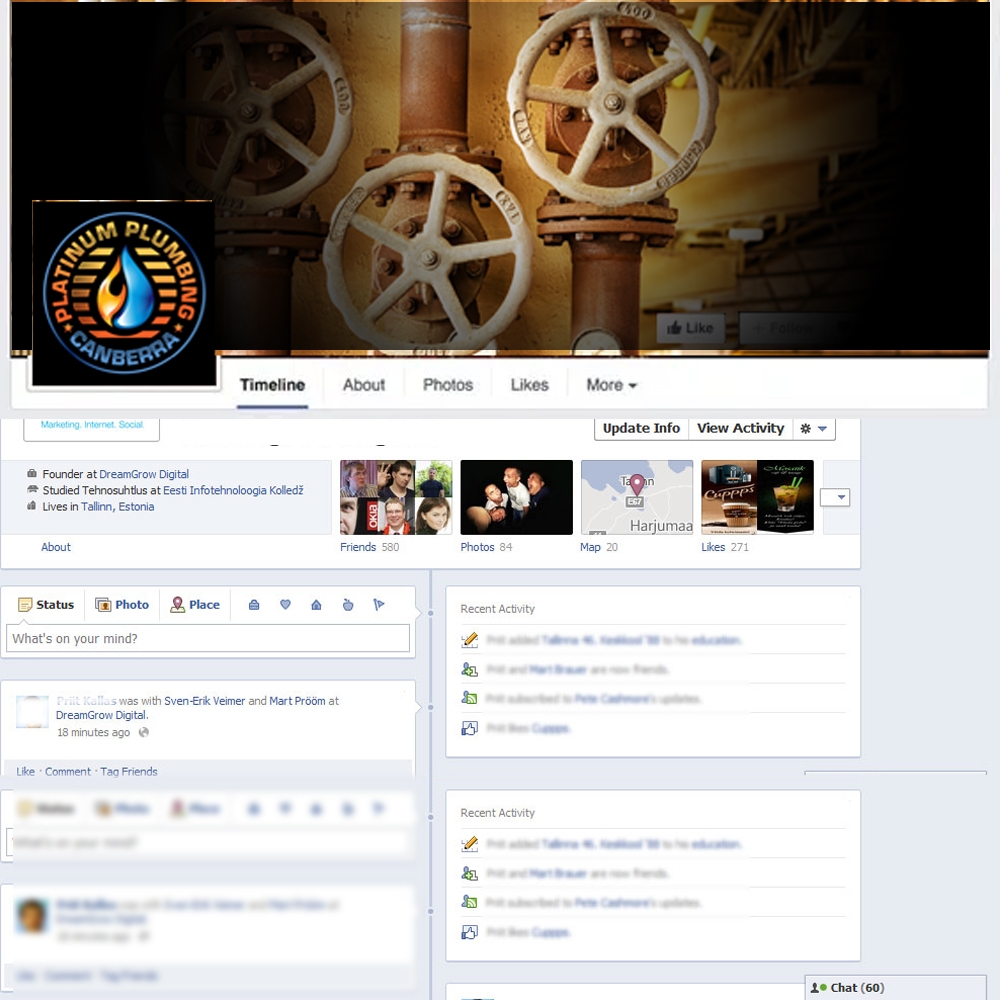Click the globe audience icon beside 18 minutes ago
Viewport: 1000px width, 1000px height.
(x=144, y=733)
